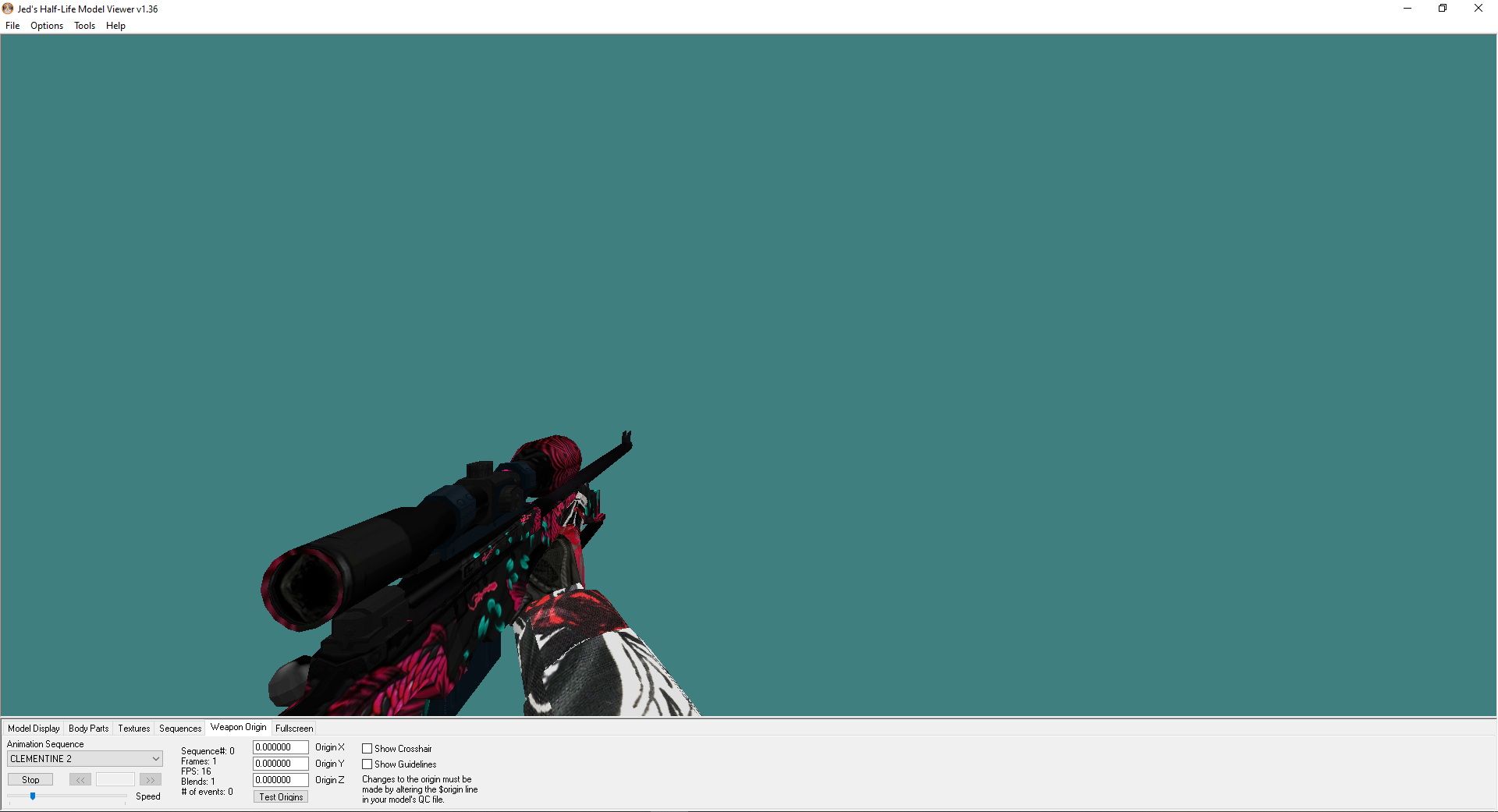Enable Show Guidelines checkbox
The image size is (1498, 812).
click(x=367, y=764)
